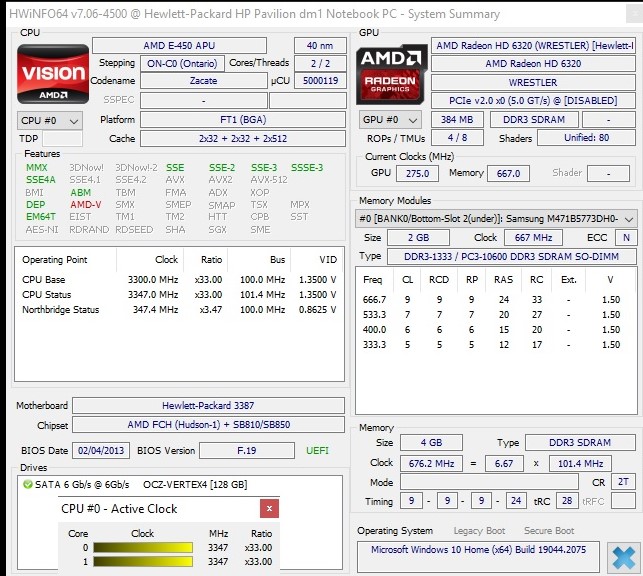This screenshot has width=643, height=576.
Task: Click the FT1 (BGA) platform field
Action: coord(243,120)
